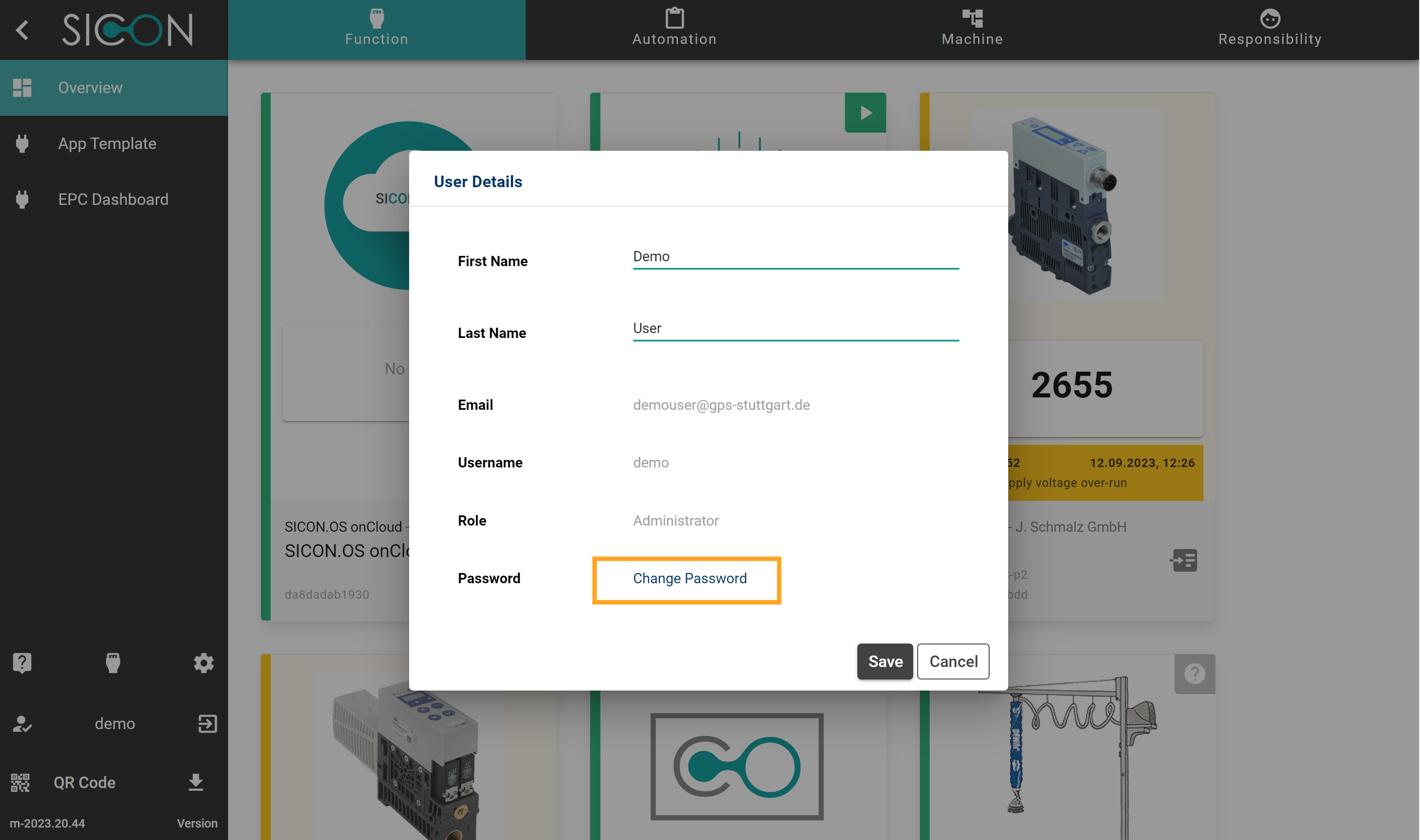The height and width of the screenshot is (840, 1420).
Task: Click the logout icon next to demo
Action: coord(207,723)
